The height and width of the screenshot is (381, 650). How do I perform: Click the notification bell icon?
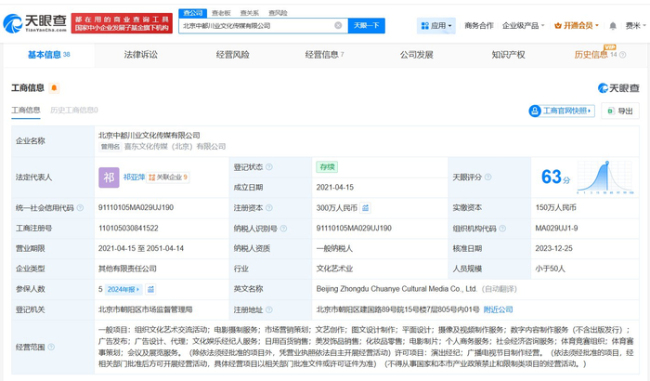tap(613, 26)
